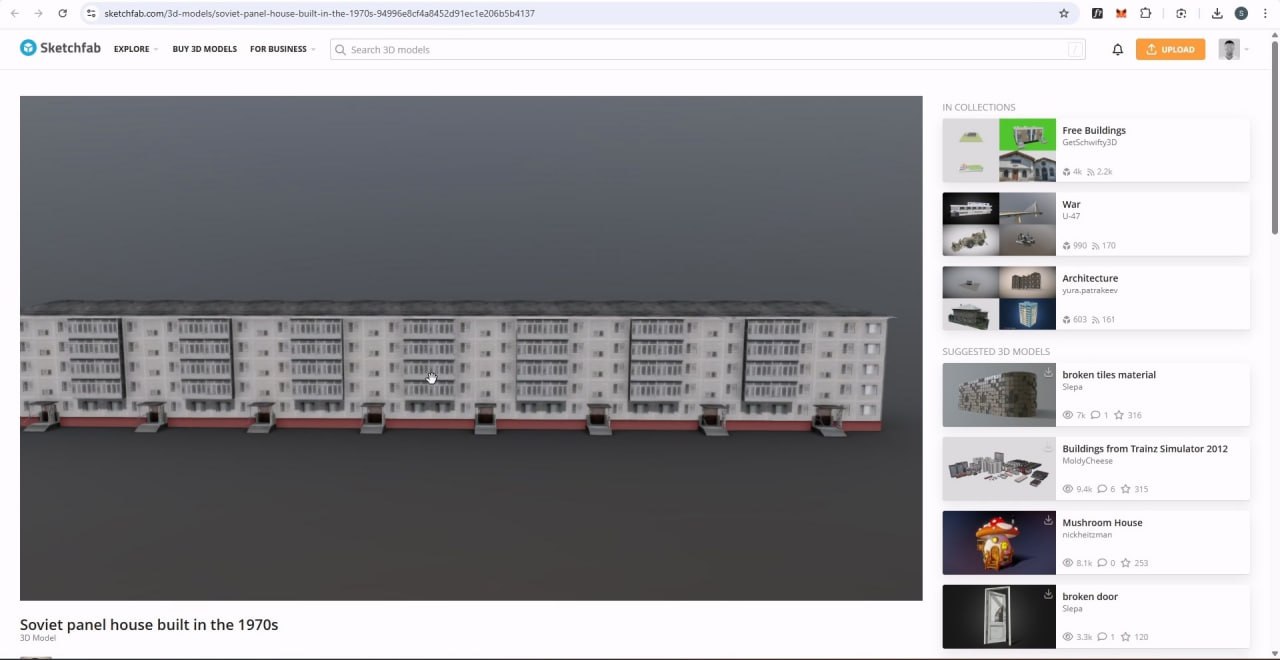Open the Mushroom House suggested model
The image size is (1280, 660).
(x=1101, y=523)
